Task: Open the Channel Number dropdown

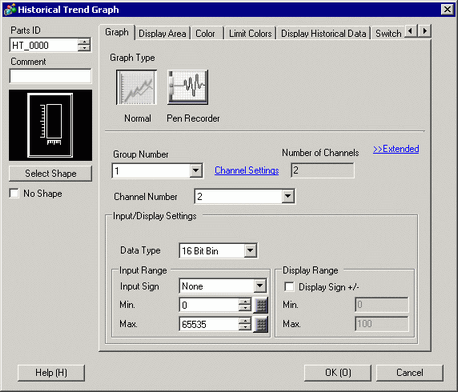Action: click(x=288, y=196)
